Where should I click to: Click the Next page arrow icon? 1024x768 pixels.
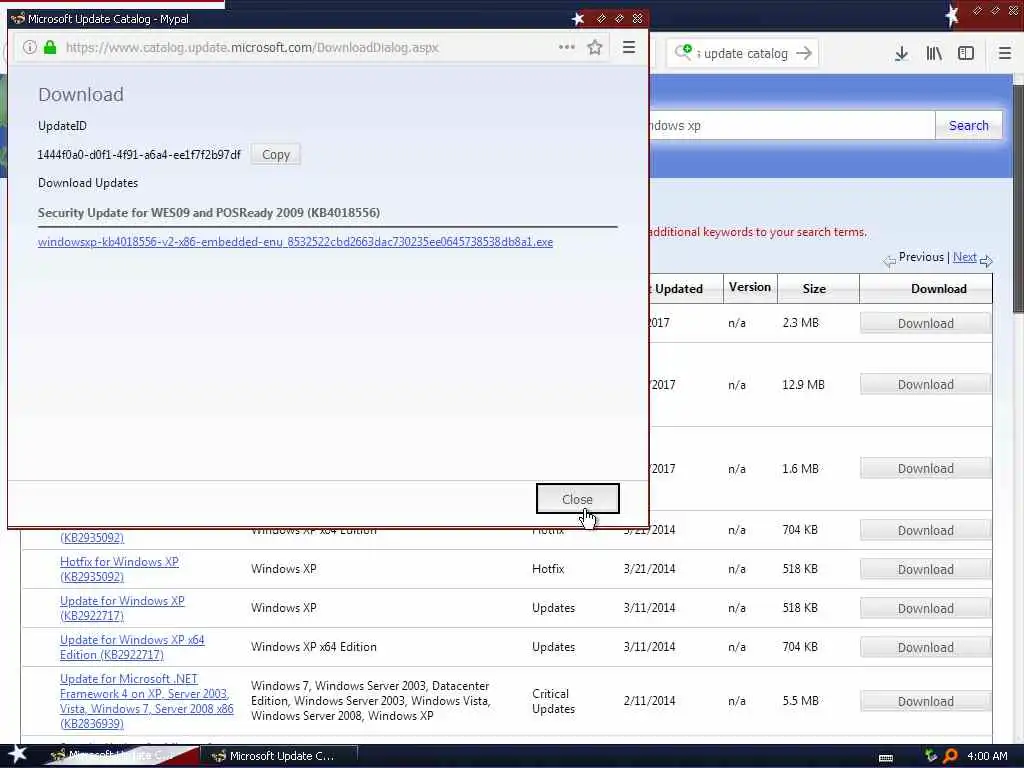pyautogui.click(x=986, y=261)
